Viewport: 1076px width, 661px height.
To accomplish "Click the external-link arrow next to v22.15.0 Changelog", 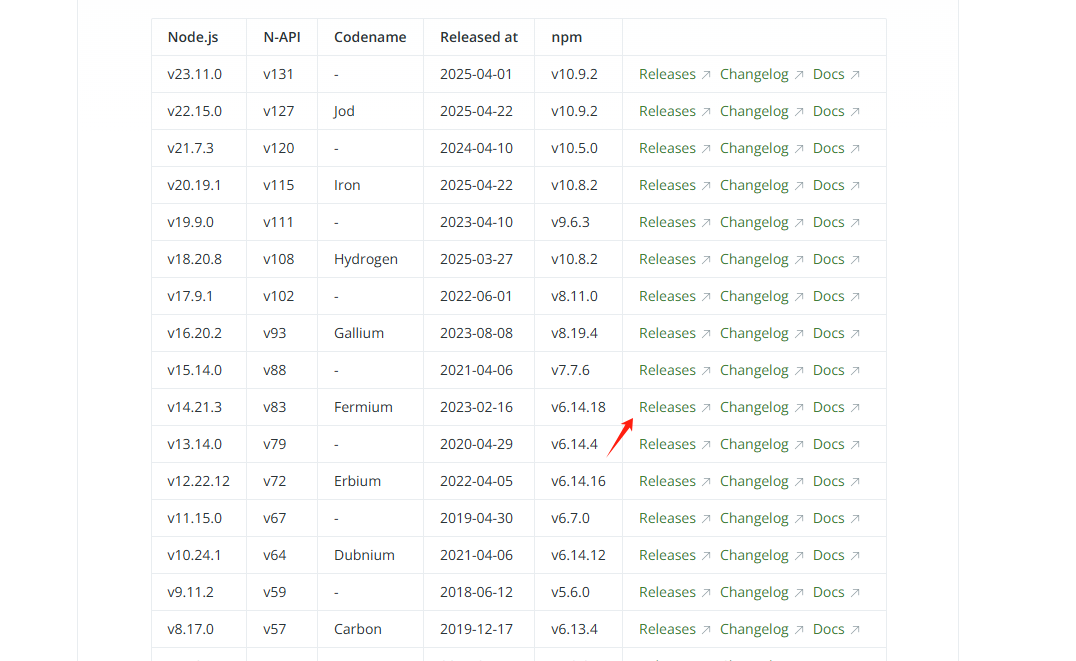I will (798, 110).
